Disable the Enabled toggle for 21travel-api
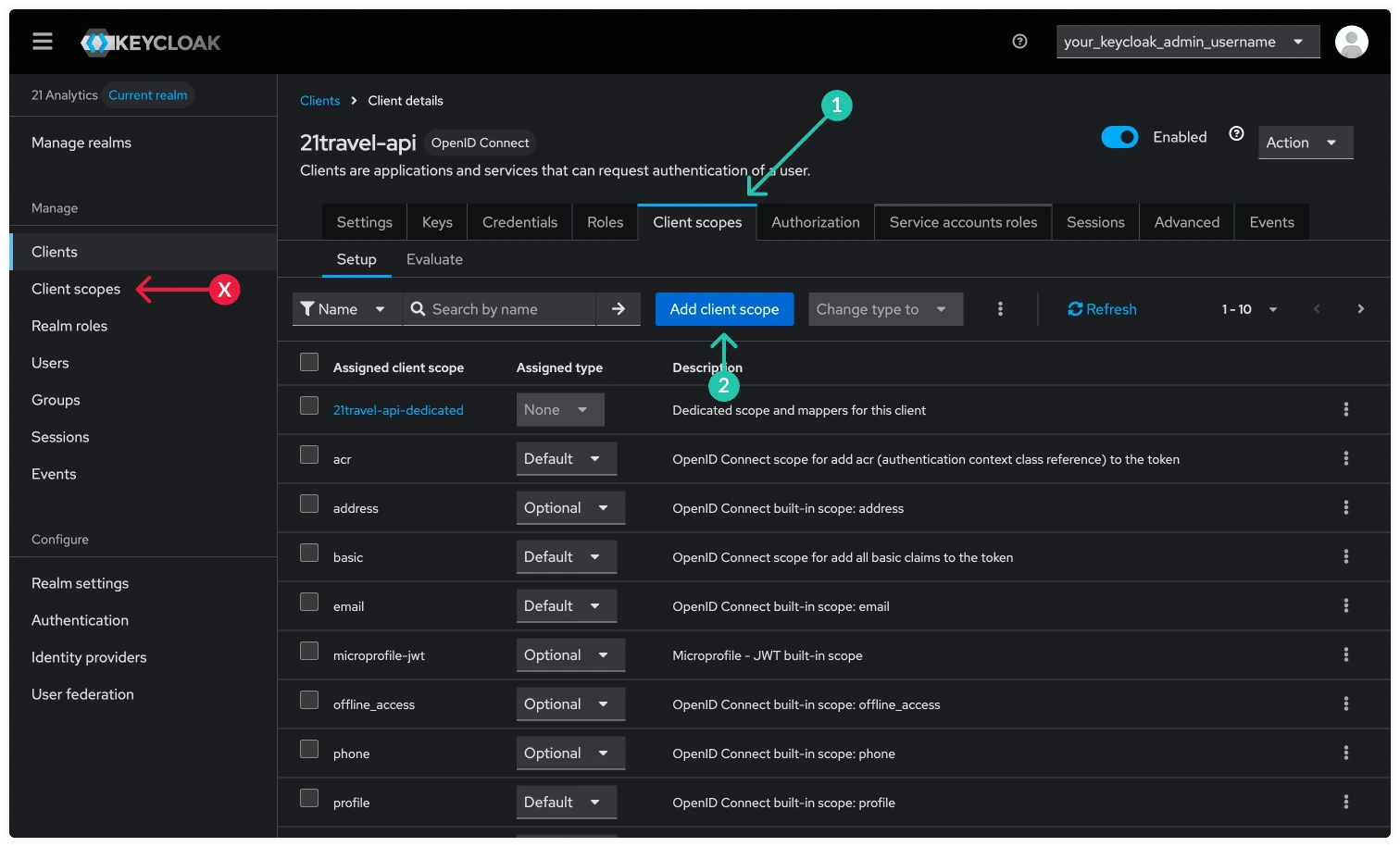Screen dimensions: 1400x847 (1119, 136)
